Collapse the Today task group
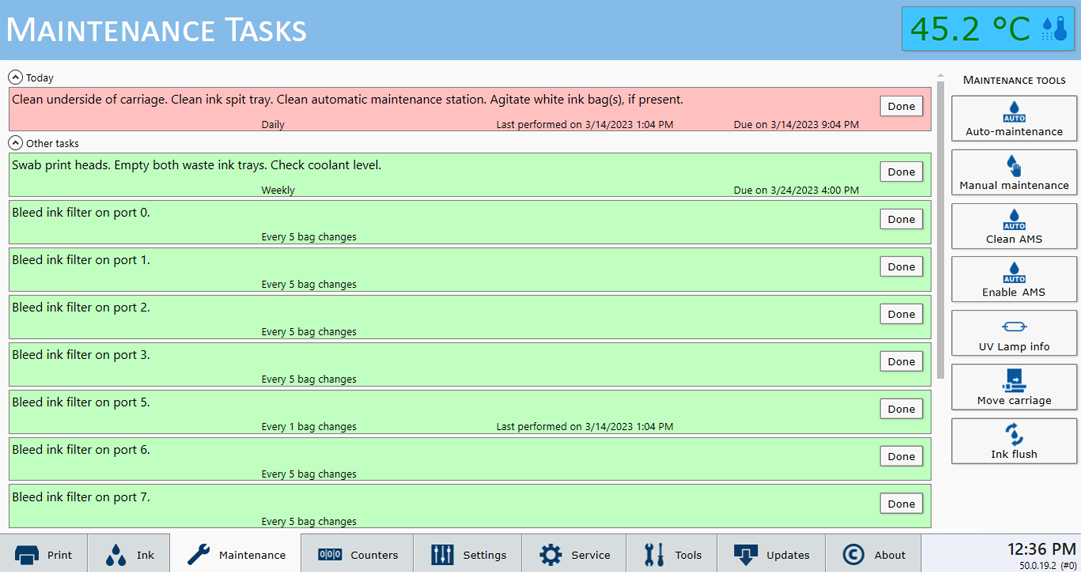 (x=15, y=77)
